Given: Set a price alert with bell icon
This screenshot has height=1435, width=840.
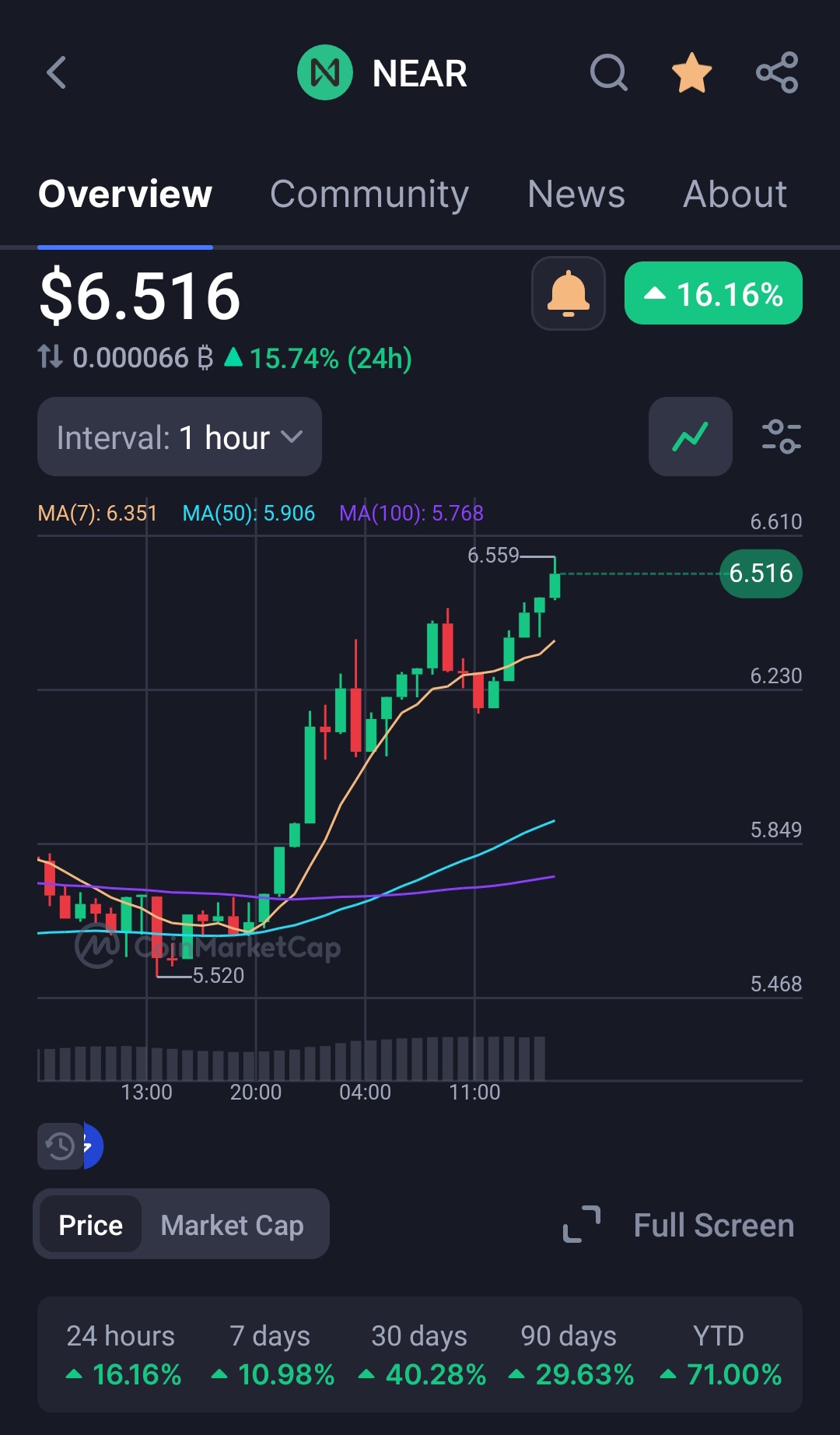Looking at the screenshot, I should tap(569, 293).
